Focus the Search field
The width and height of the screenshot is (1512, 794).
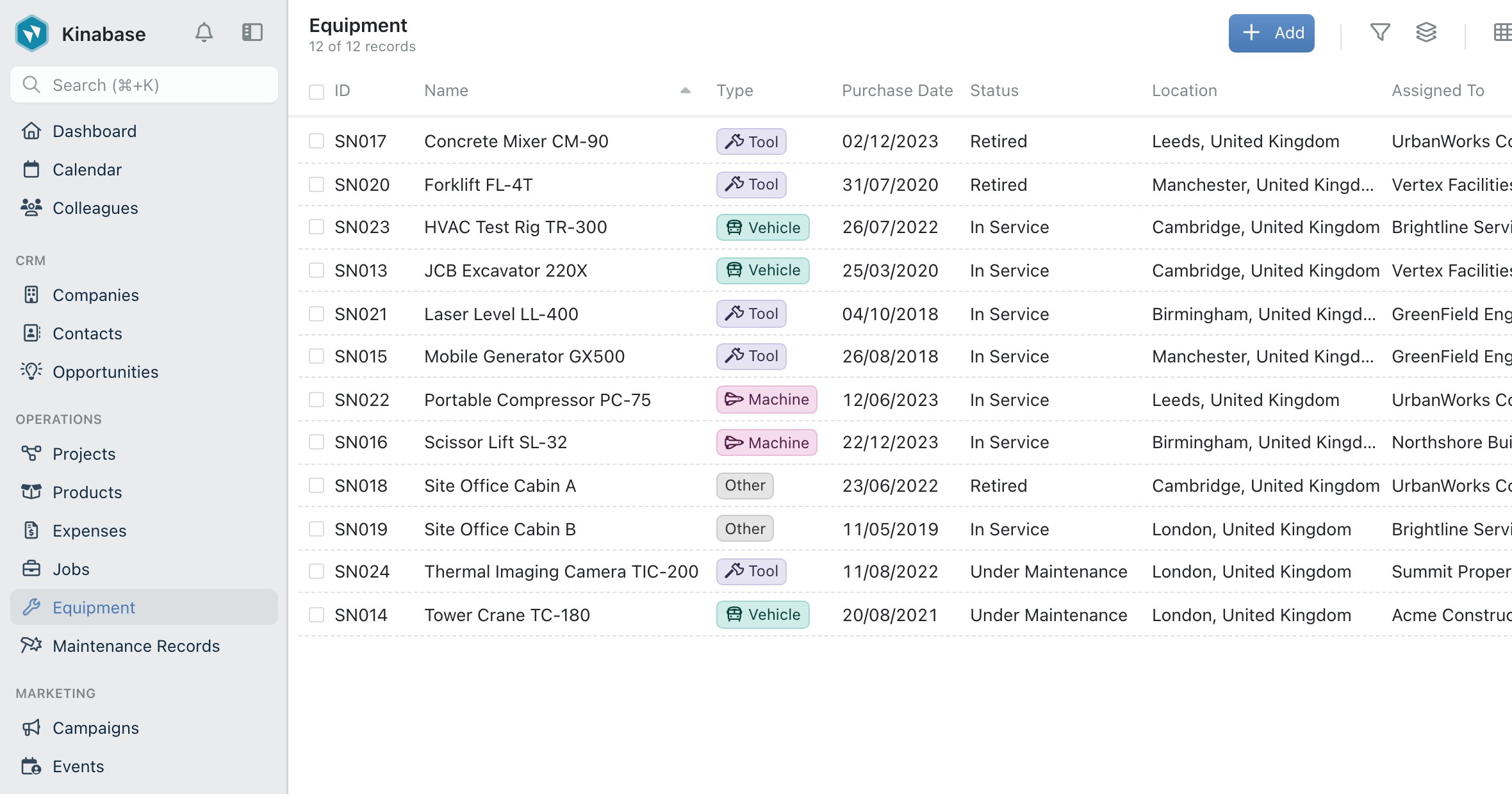[x=144, y=85]
